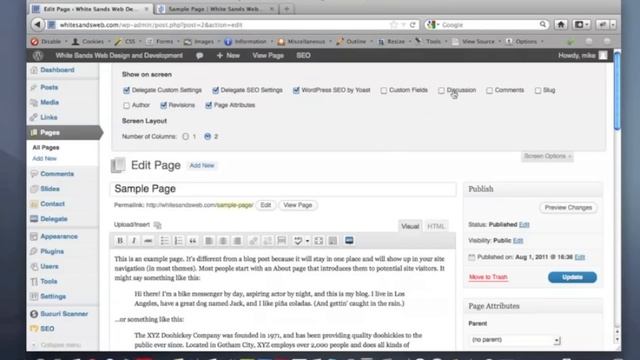Align text right in editor
This screenshot has height=360, width=640.
[x=237, y=241]
